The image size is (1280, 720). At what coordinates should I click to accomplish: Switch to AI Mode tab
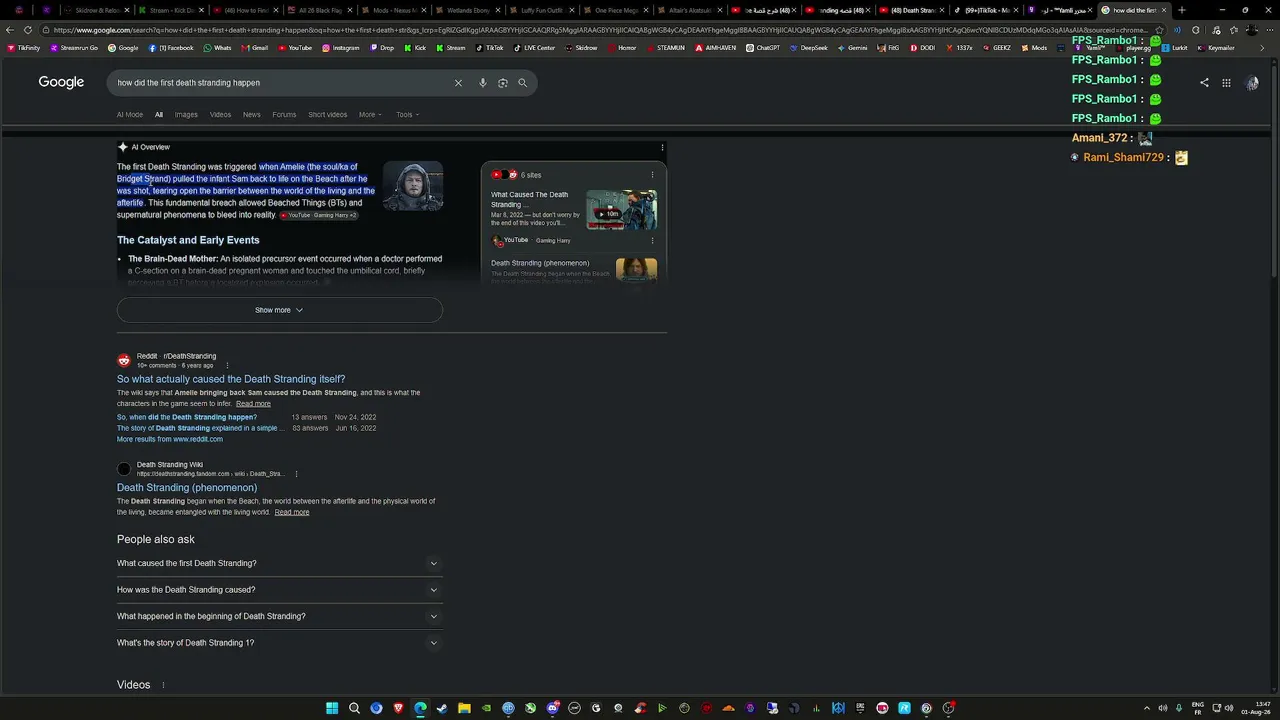click(x=129, y=114)
